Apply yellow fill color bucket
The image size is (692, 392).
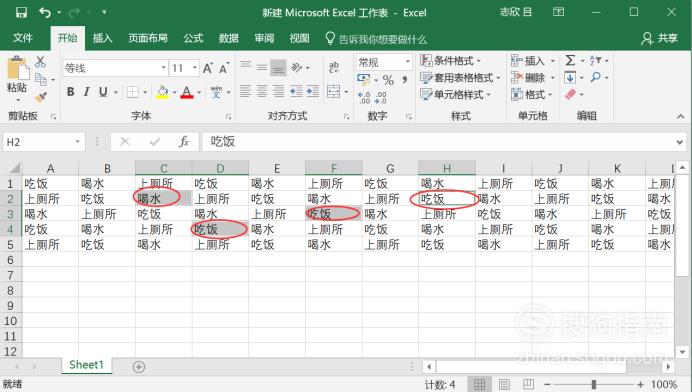[162, 92]
